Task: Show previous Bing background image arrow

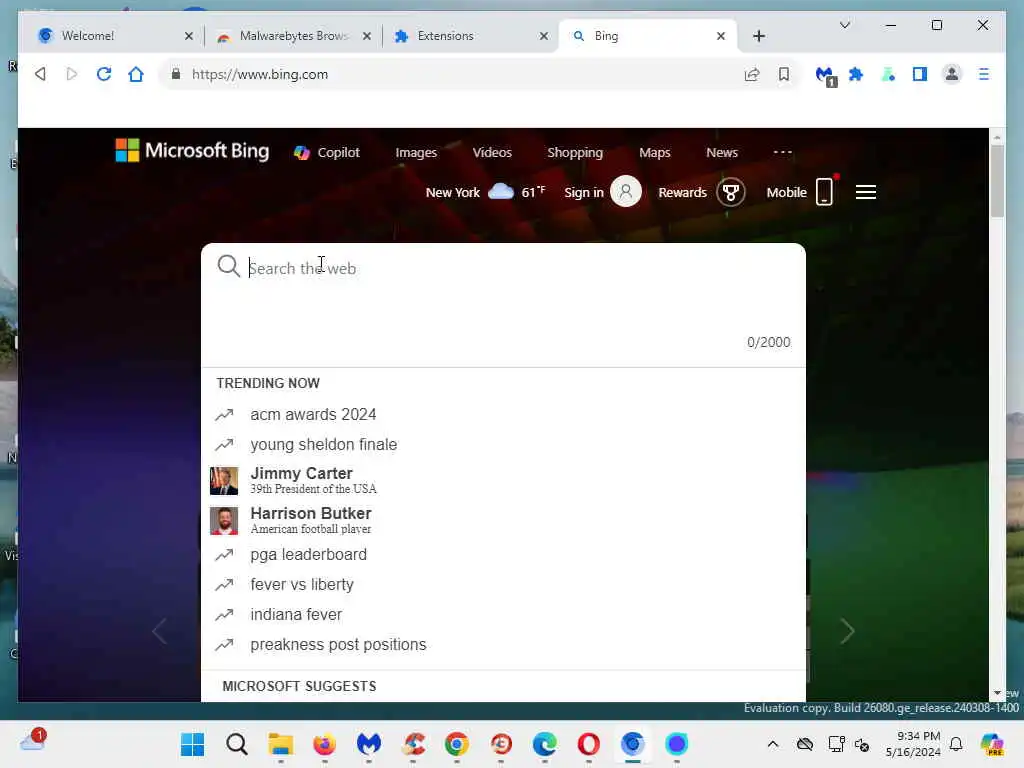Action: point(159,631)
